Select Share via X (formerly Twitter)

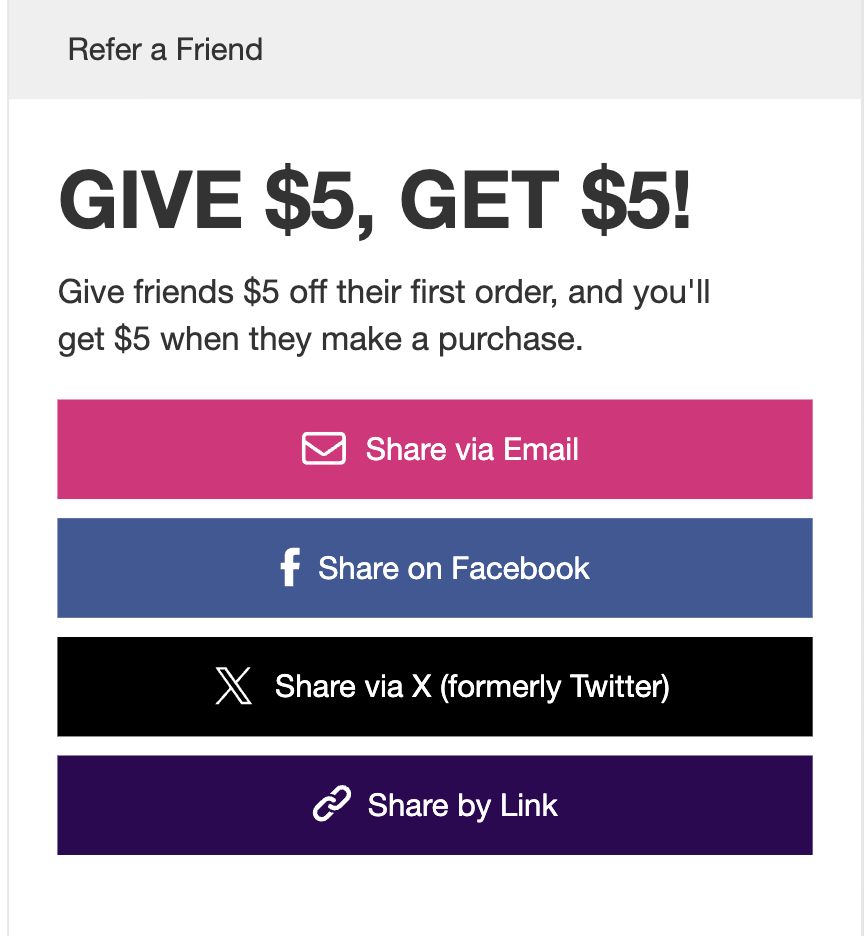coord(435,686)
